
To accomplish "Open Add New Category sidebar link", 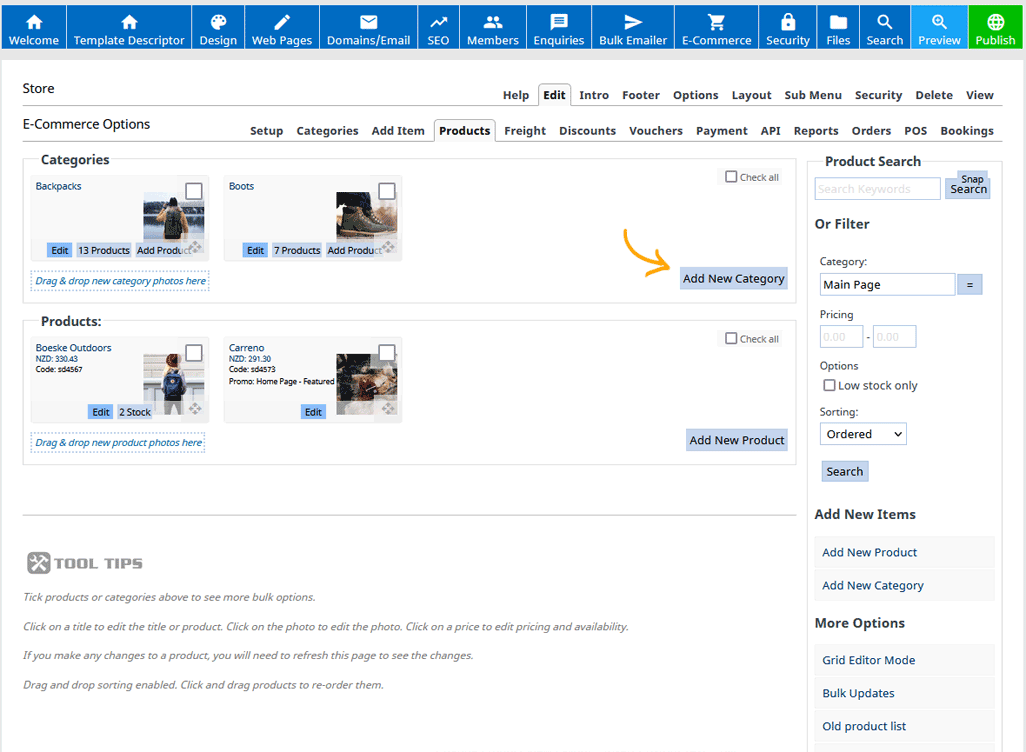I will pos(904,585).
